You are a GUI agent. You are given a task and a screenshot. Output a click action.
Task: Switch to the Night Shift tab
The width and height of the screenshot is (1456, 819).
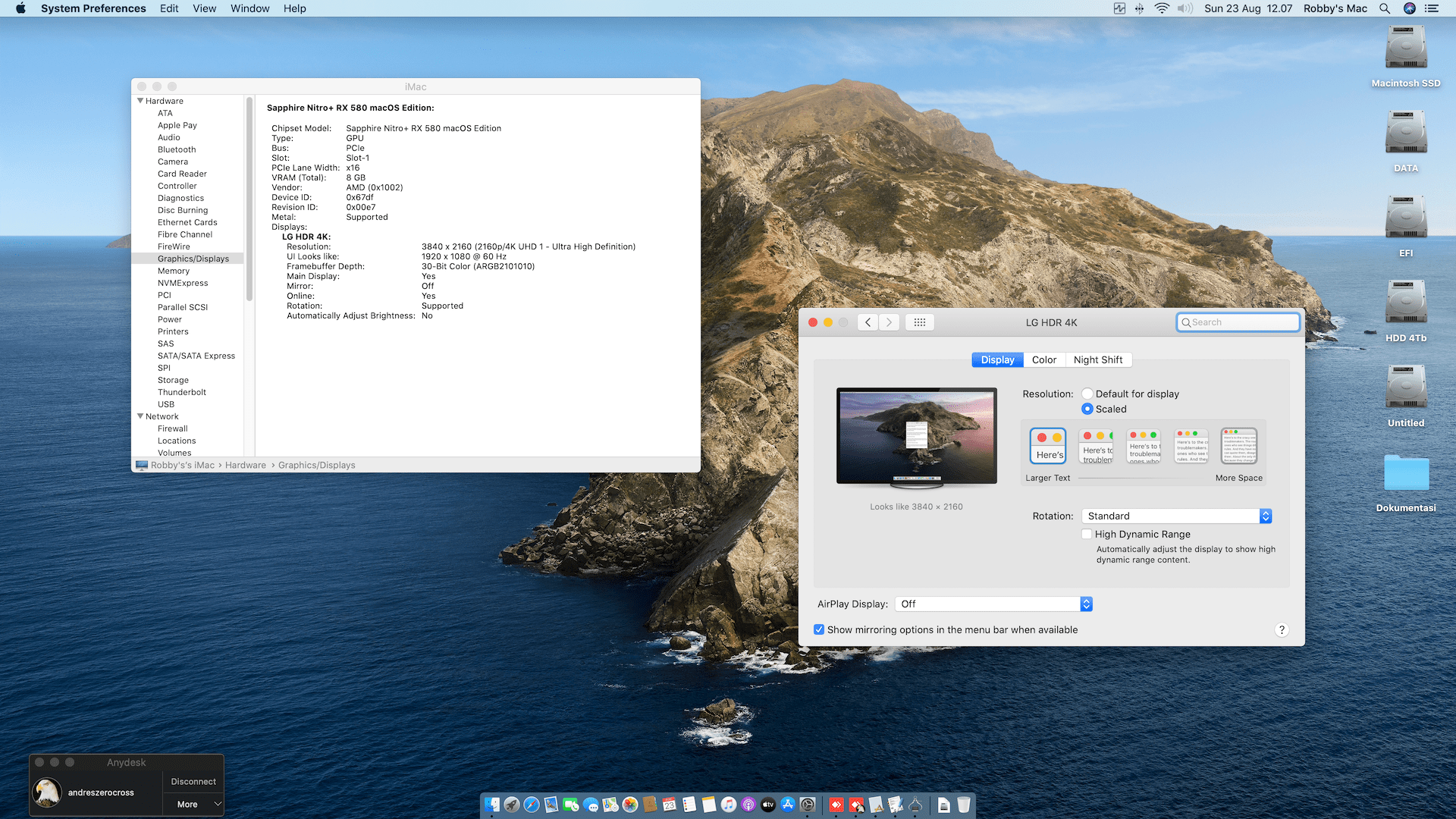[x=1098, y=360]
